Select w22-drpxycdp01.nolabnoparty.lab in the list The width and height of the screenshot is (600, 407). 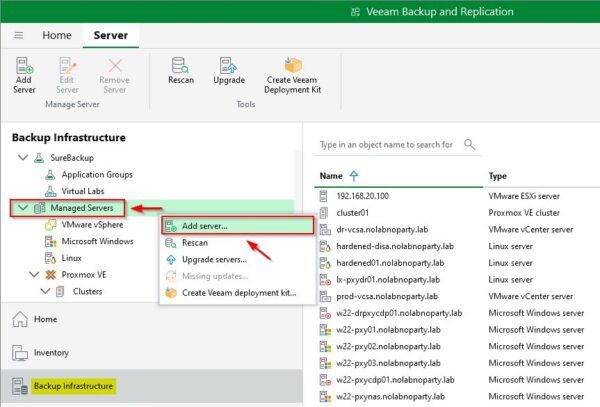pos(399,313)
